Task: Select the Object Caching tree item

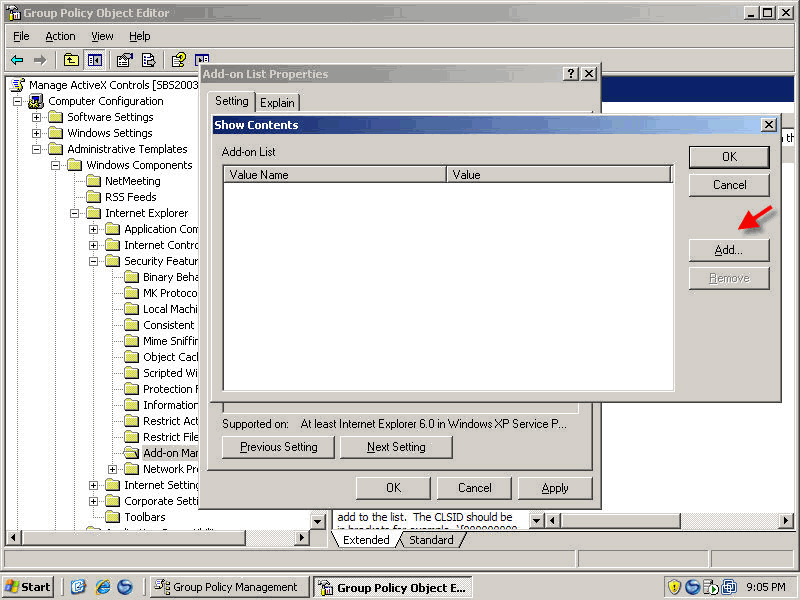Action: [x=170, y=357]
